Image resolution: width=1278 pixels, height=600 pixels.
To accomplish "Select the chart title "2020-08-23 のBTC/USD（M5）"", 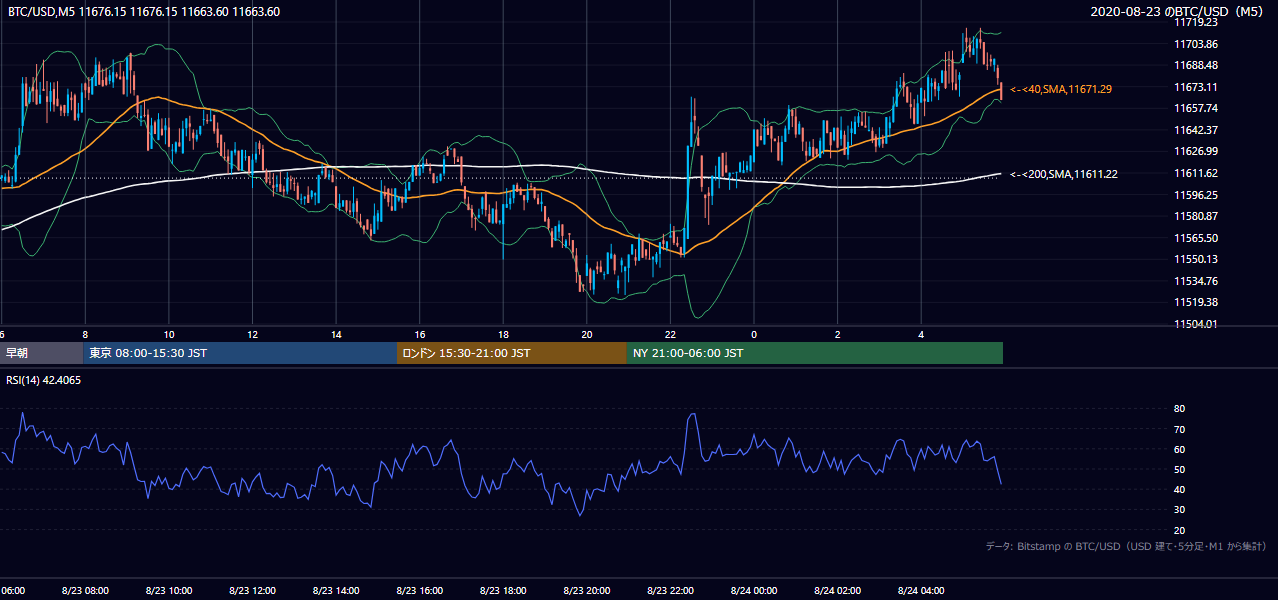I will [1179, 12].
